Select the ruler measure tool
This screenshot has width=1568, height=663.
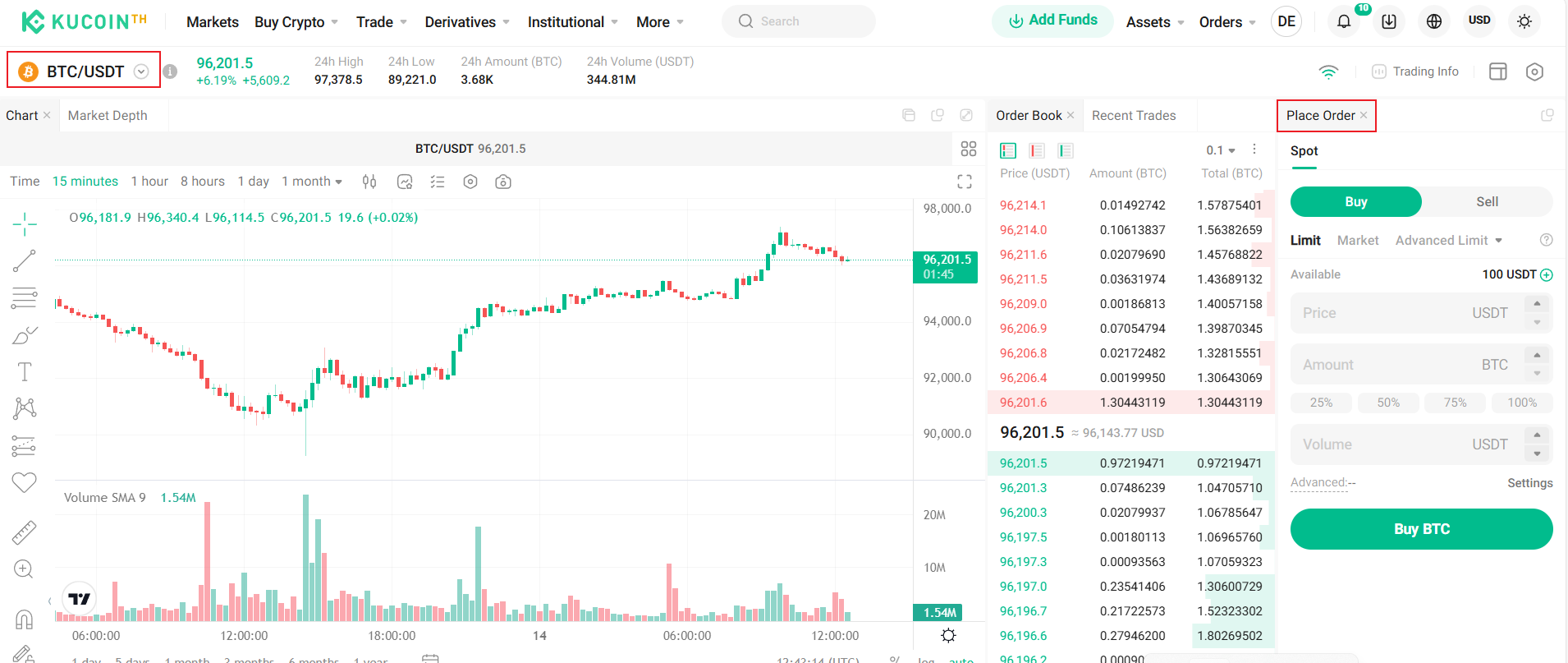pos(24,532)
